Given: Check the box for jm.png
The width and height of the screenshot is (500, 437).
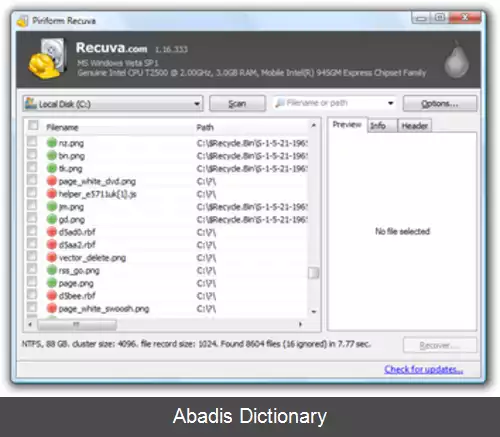Looking at the screenshot, I should point(32,205).
